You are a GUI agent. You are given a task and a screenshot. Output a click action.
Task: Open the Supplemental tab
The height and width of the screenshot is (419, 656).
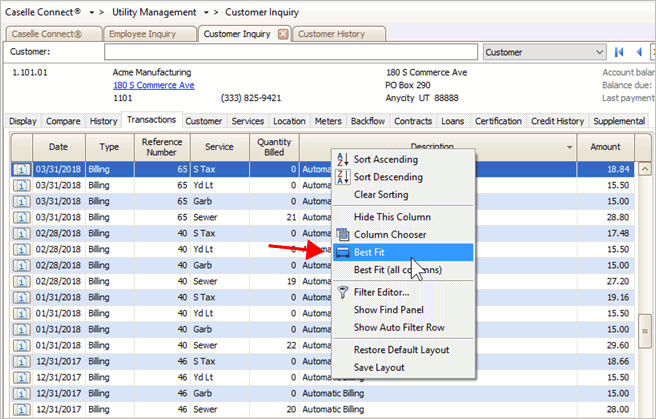[619, 121]
